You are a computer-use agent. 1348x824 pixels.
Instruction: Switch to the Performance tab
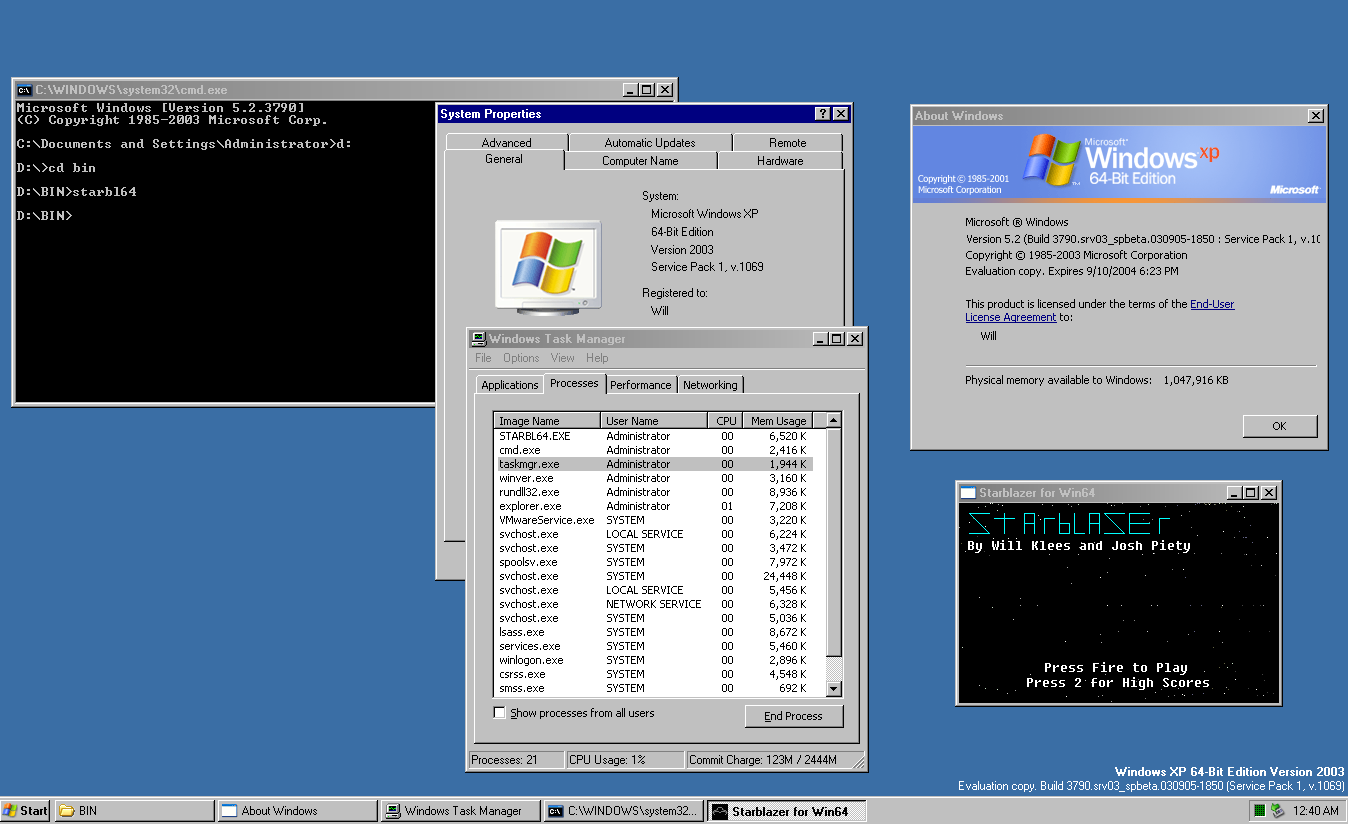pos(640,385)
